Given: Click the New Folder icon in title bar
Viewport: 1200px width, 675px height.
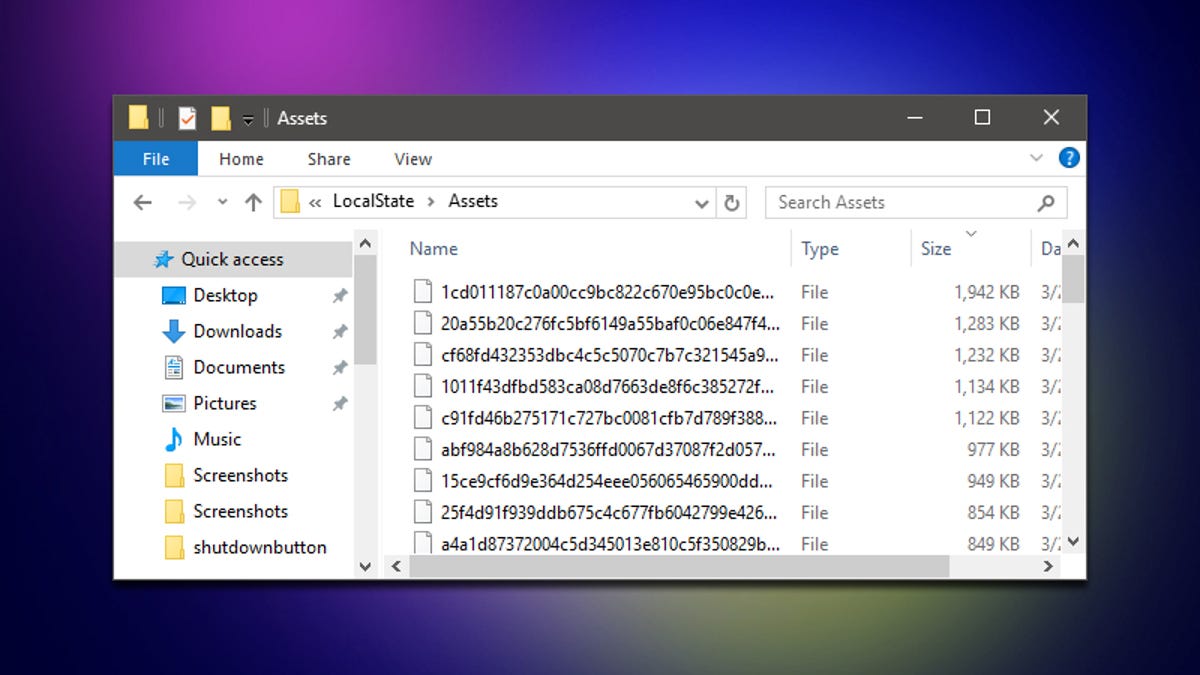Looking at the screenshot, I should pos(221,118).
